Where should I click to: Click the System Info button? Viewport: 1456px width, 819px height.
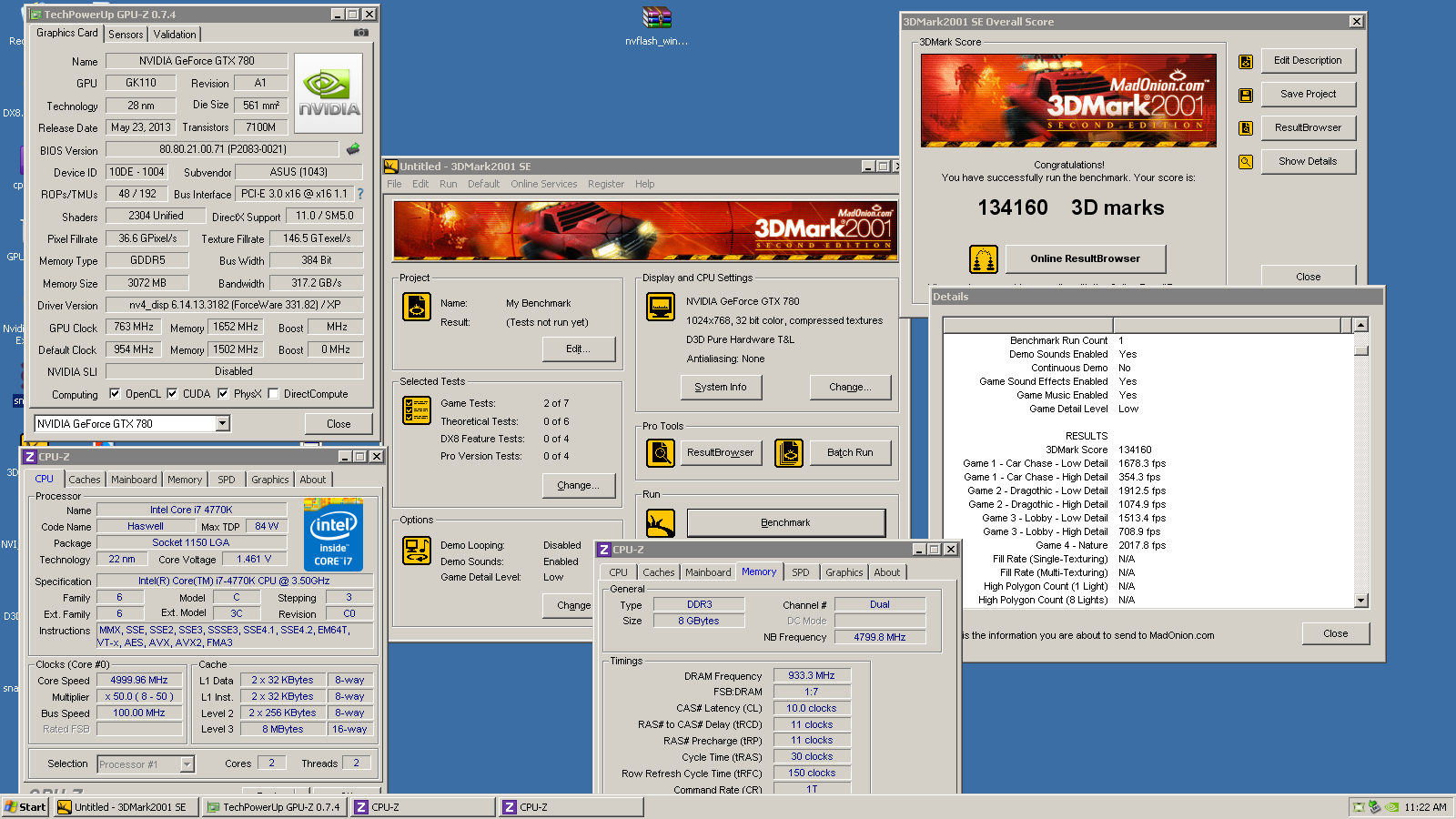(x=721, y=388)
